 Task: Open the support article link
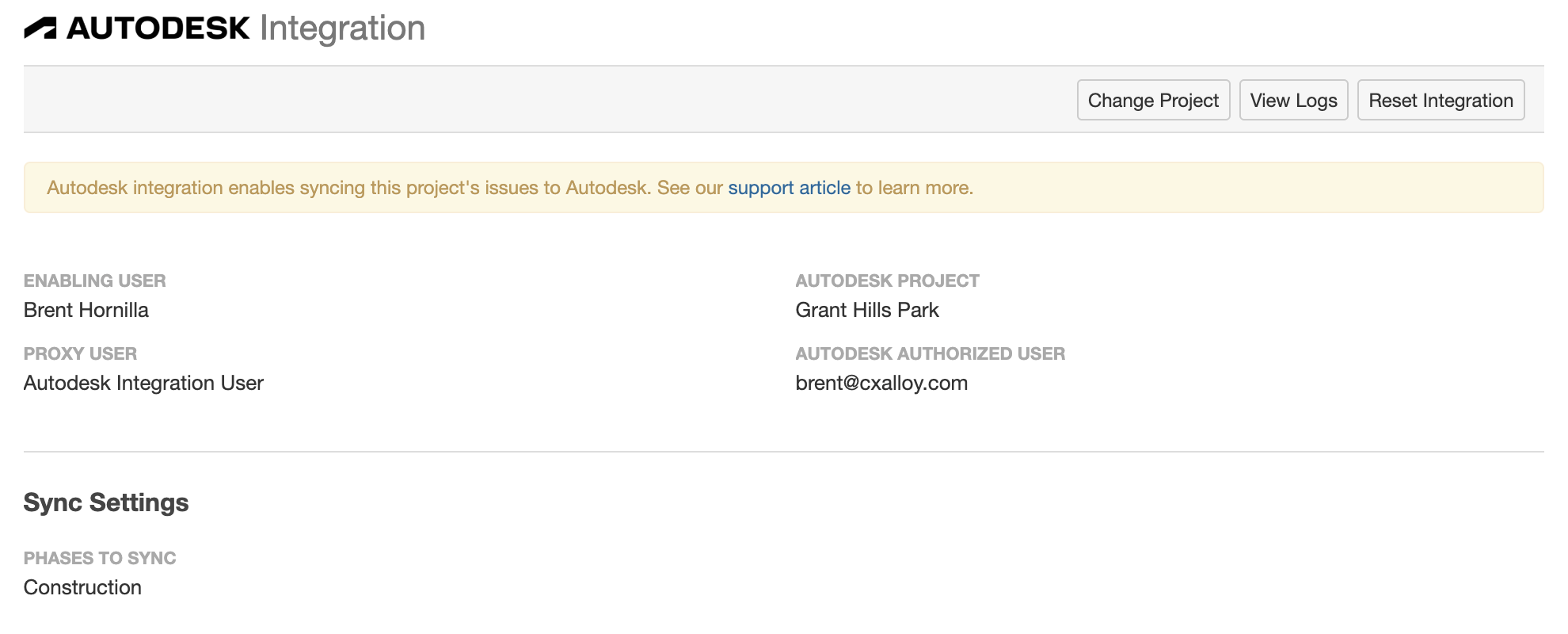coord(789,188)
